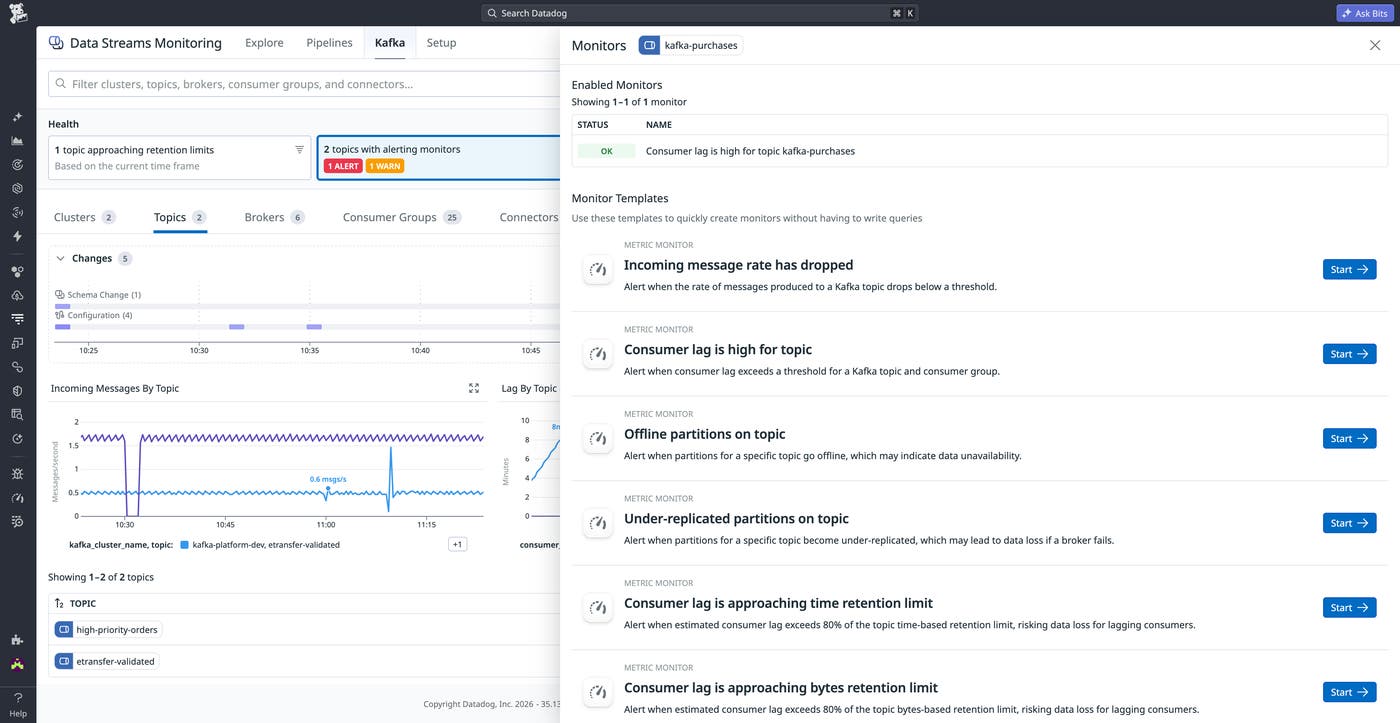Collapse the Changes section chevron

click(60, 258)
